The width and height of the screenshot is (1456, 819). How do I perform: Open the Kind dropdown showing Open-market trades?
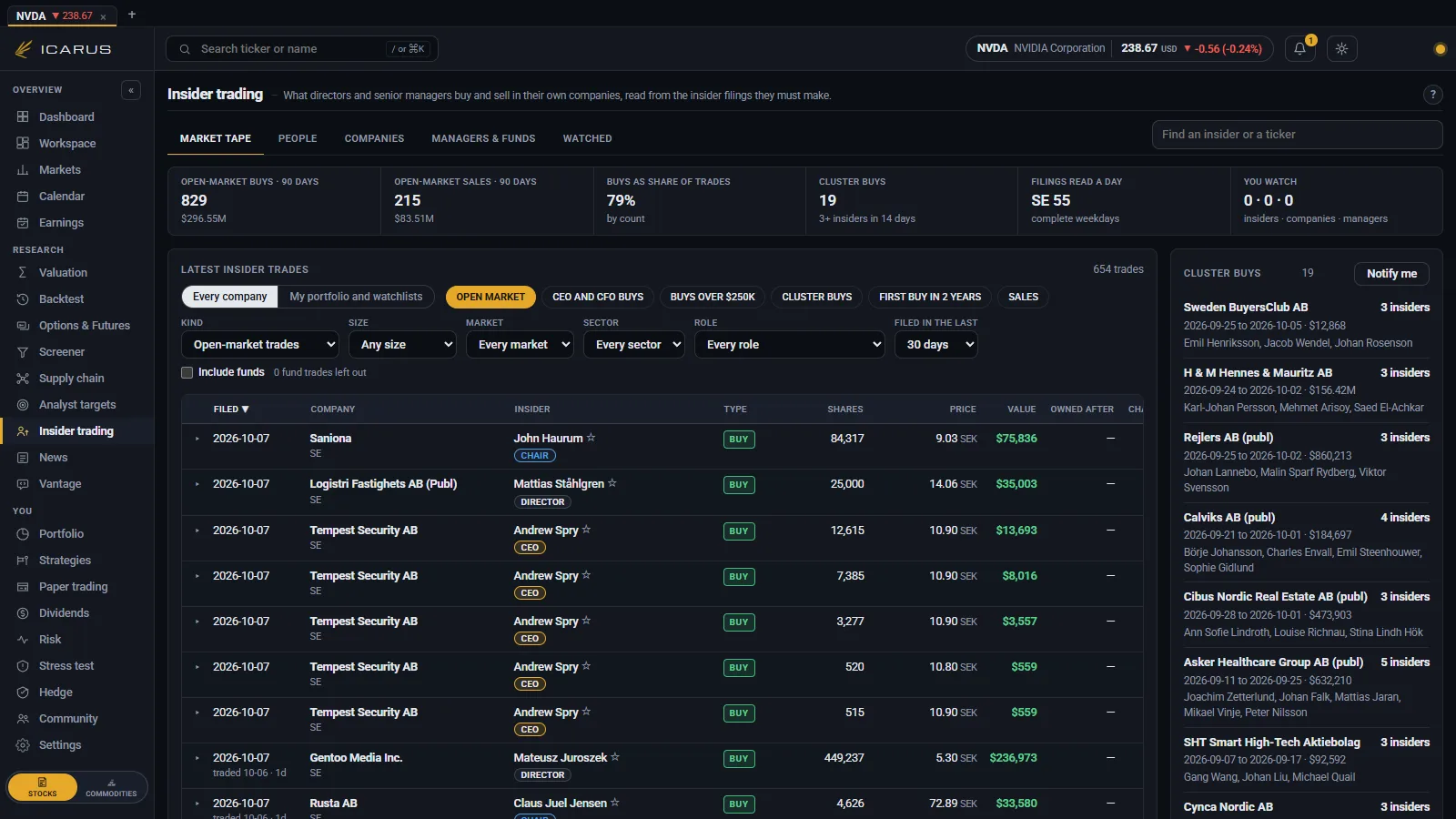260,345
